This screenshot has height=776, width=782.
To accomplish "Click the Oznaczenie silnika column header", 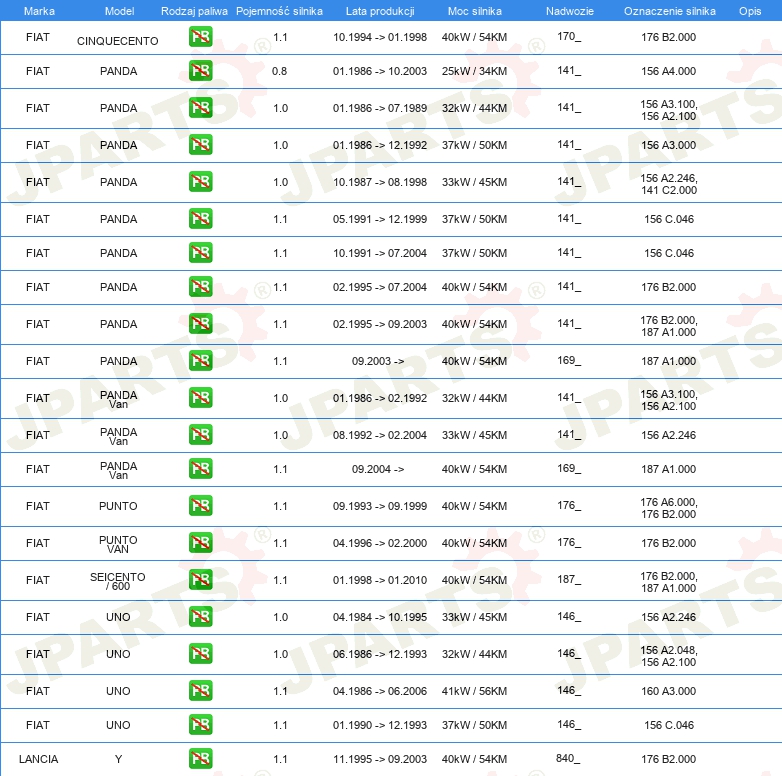I will (669, 11).
